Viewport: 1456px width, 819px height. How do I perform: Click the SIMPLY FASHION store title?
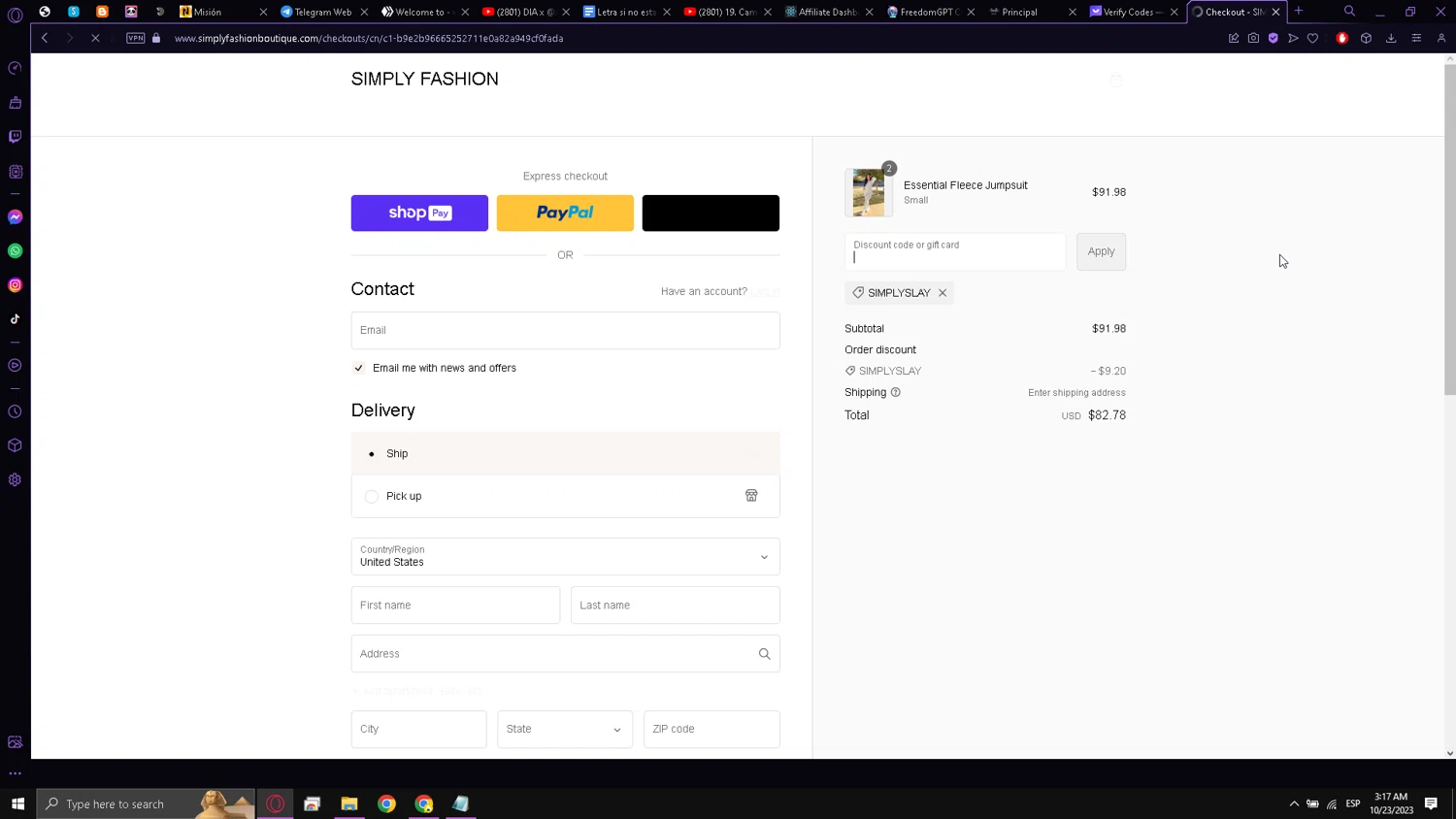click(425, 79)
